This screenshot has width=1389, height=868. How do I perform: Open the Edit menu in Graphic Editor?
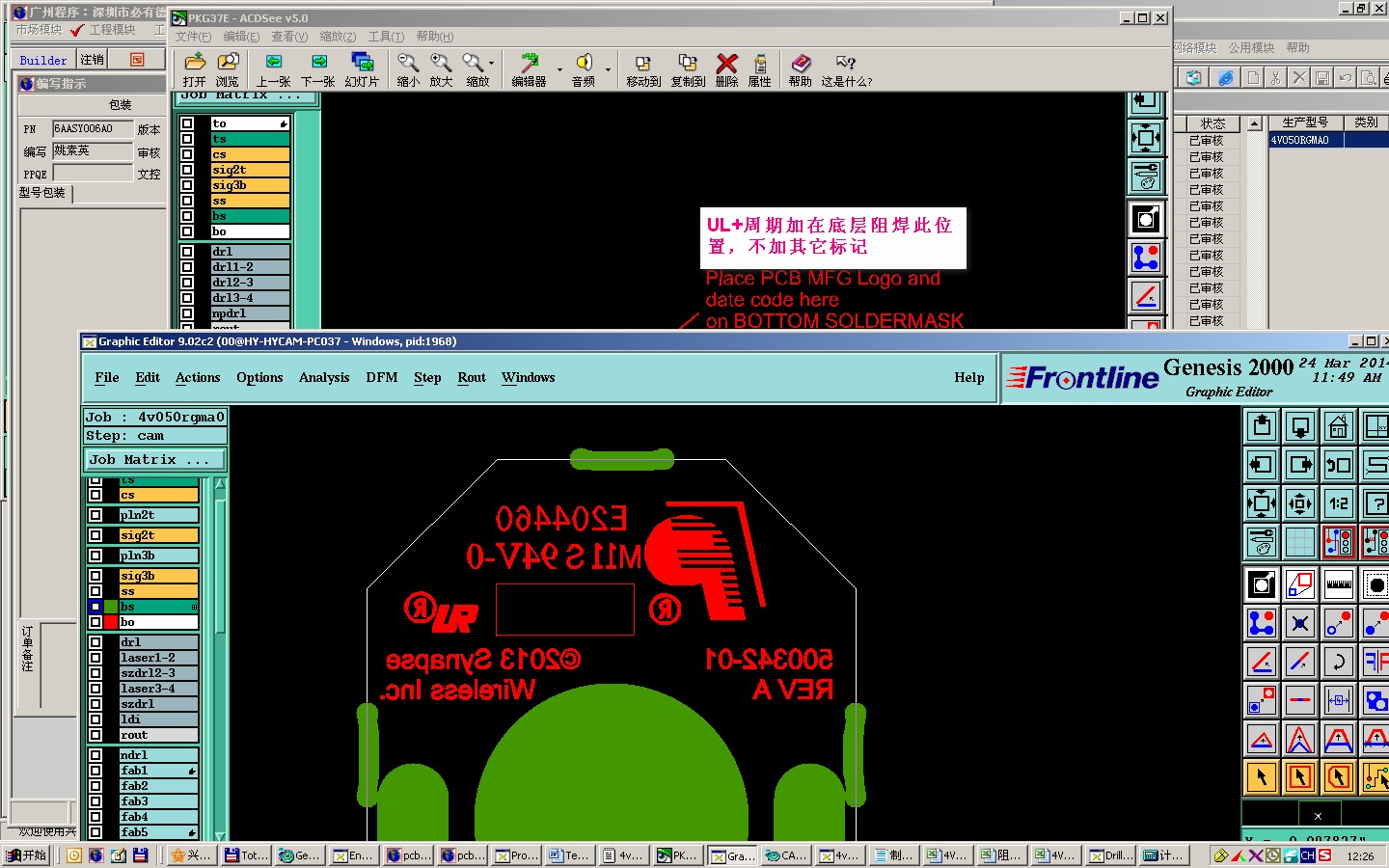(x=148, y=378)
